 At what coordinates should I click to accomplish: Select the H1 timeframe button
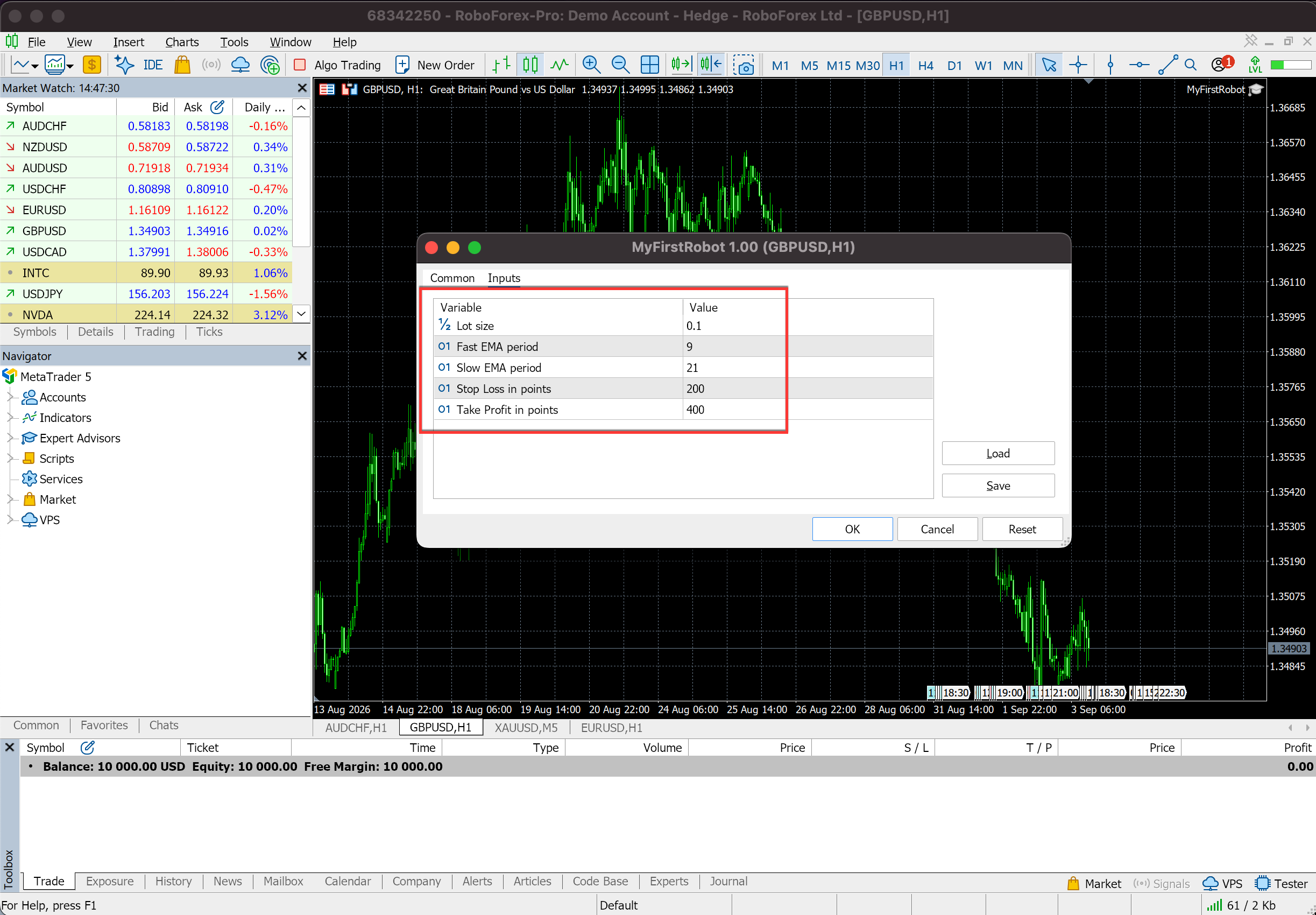point(897,65)
